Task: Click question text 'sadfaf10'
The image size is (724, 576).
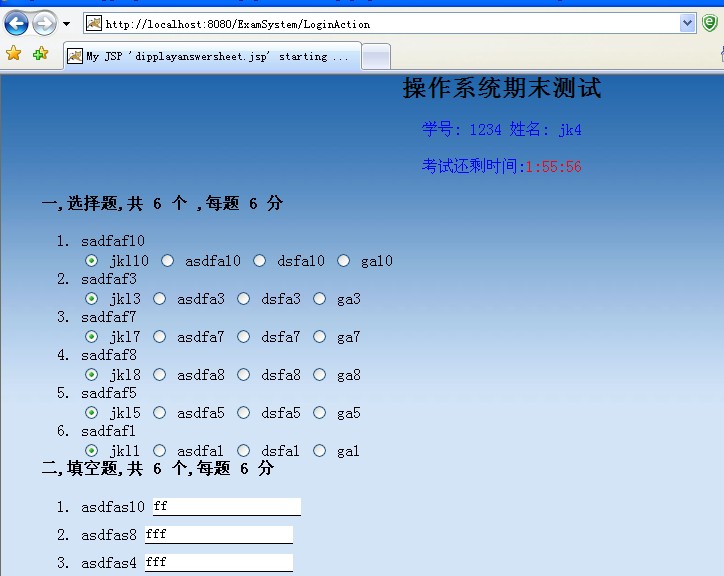Action: (113, 241)
